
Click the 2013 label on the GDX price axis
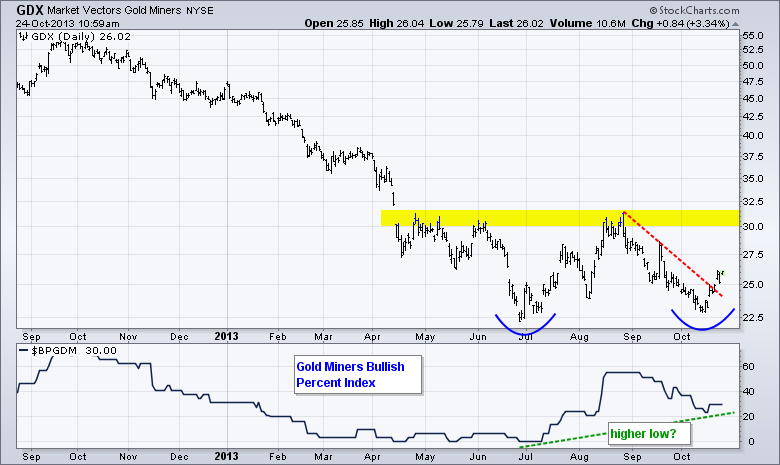(226, 336)
